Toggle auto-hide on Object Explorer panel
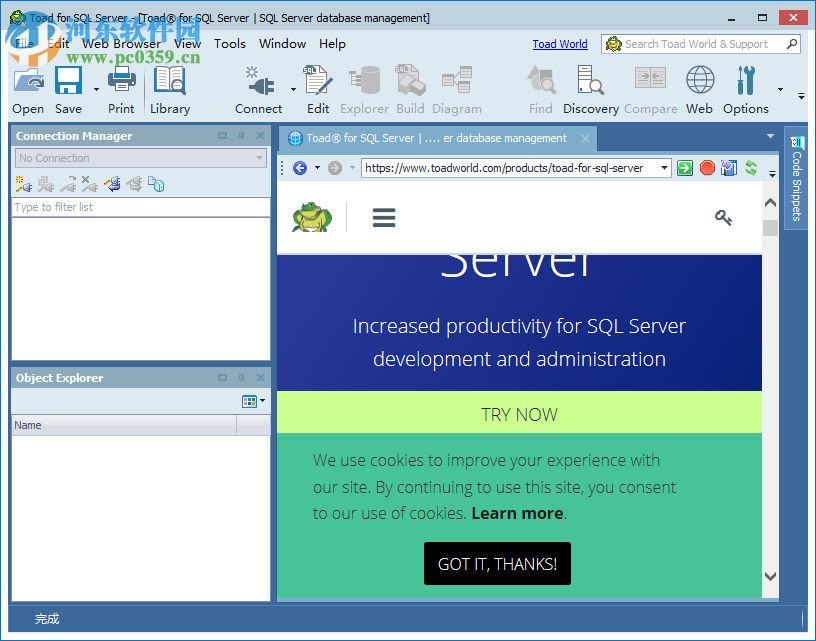816x641 pixels. click(x=241, y=378)
